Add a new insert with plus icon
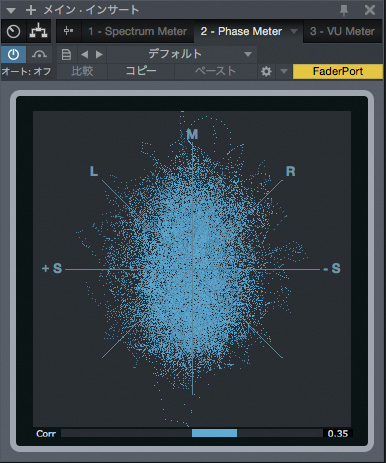This screenshot has height=463, width=386. 31,10
